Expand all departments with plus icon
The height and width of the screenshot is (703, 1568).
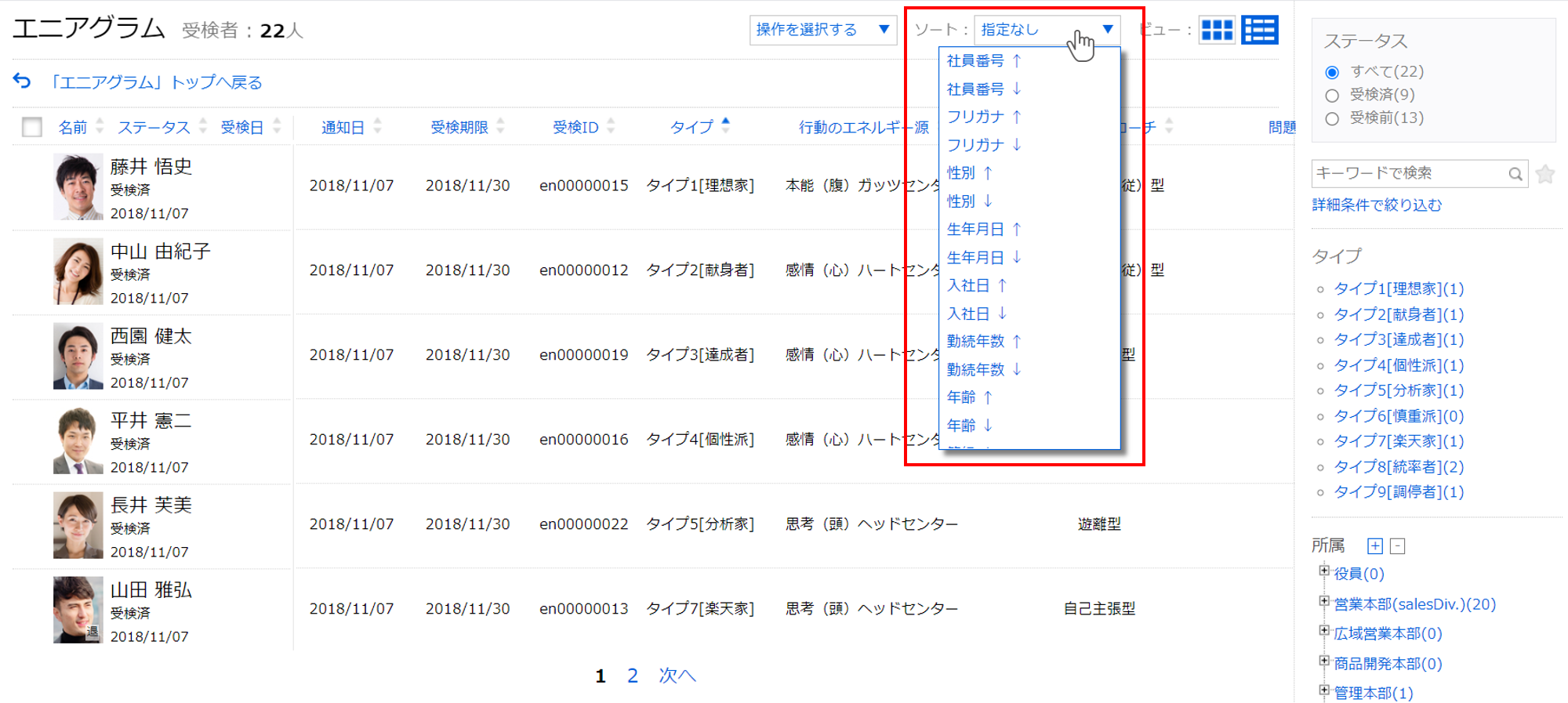click(x=1375, y=546)
